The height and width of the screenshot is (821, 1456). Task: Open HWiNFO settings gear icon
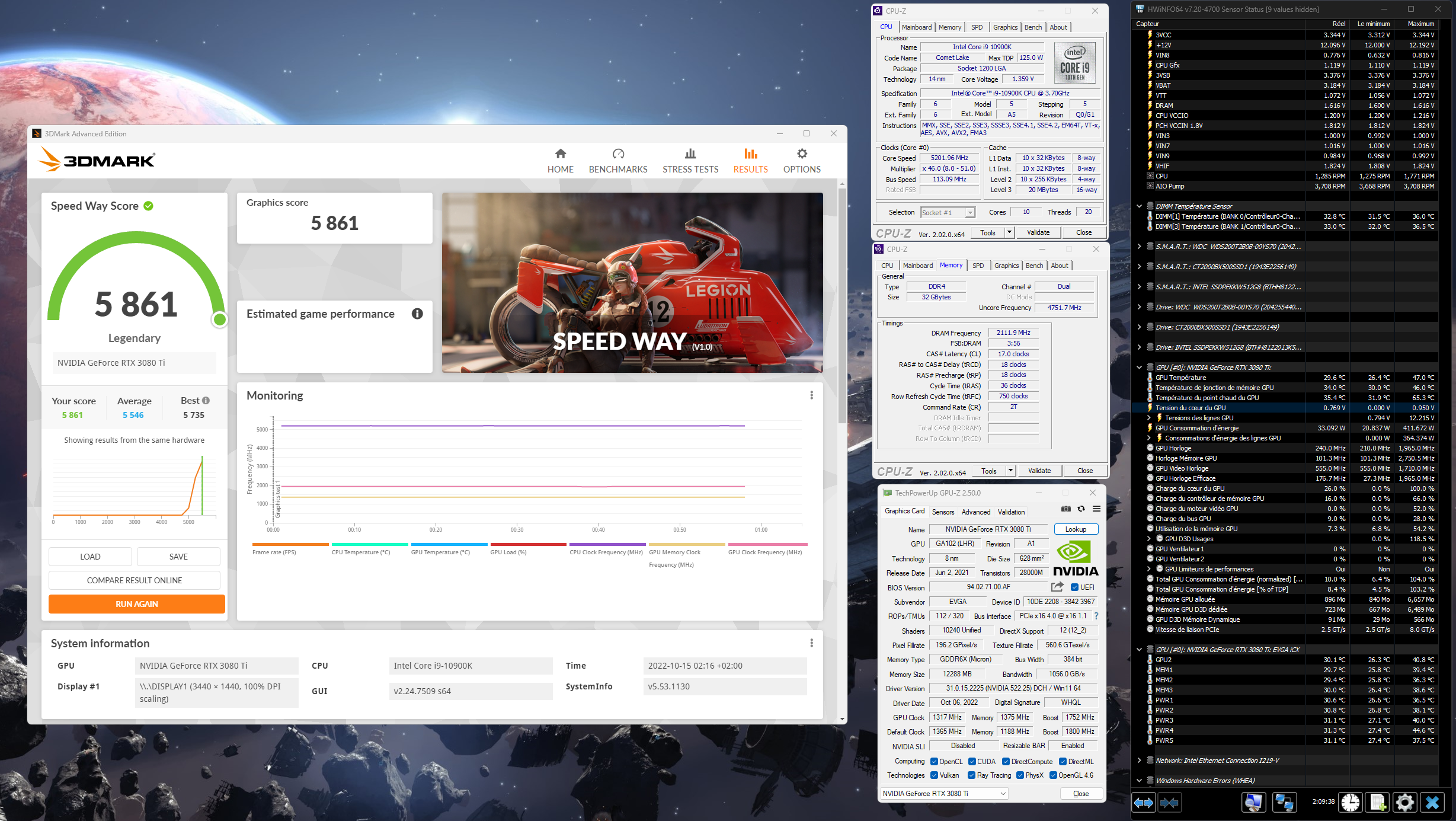(x=1404, y=803)
